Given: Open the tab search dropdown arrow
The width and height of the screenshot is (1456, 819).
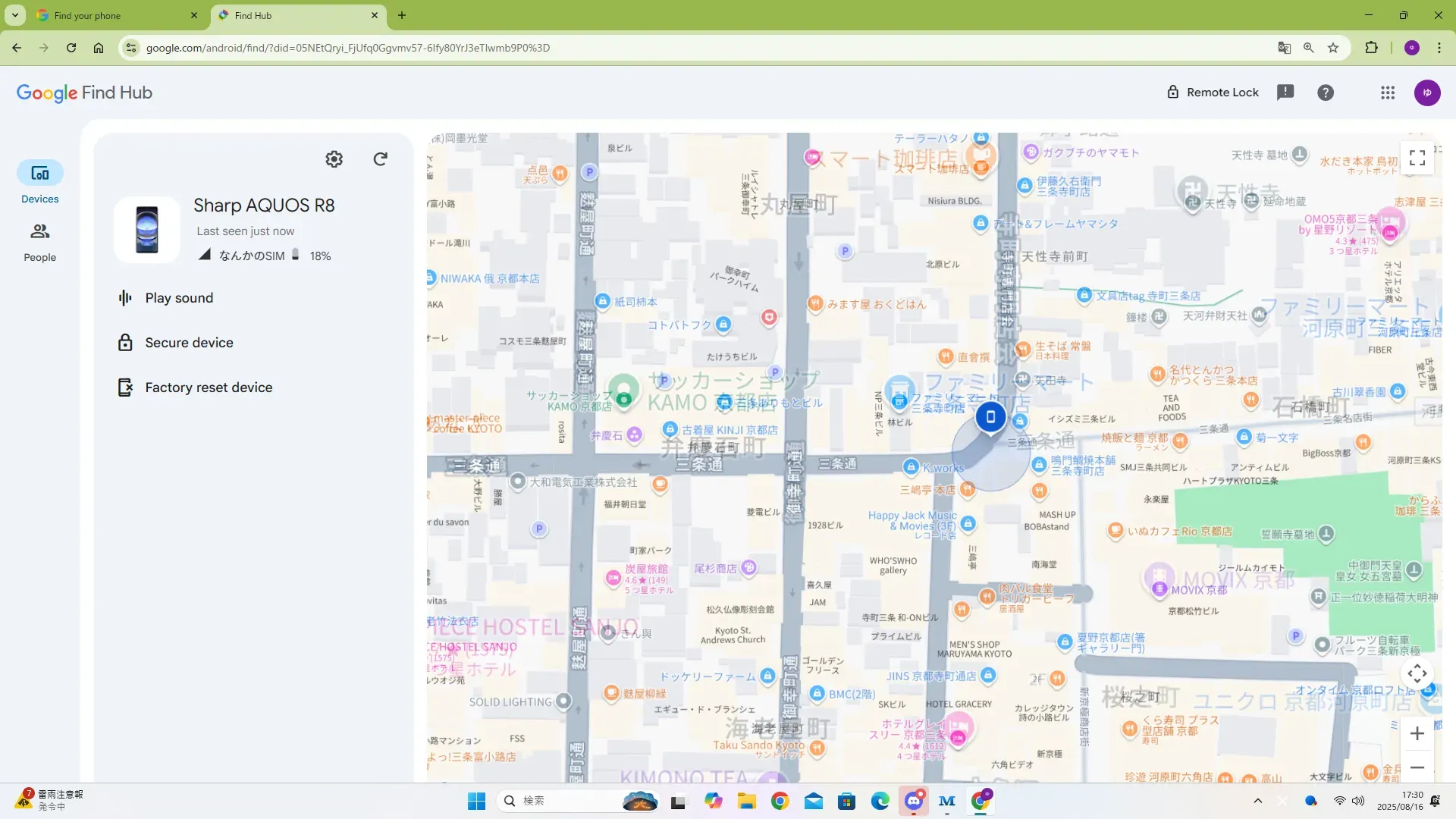Looking at the screenshot, I should coord(15,15).
